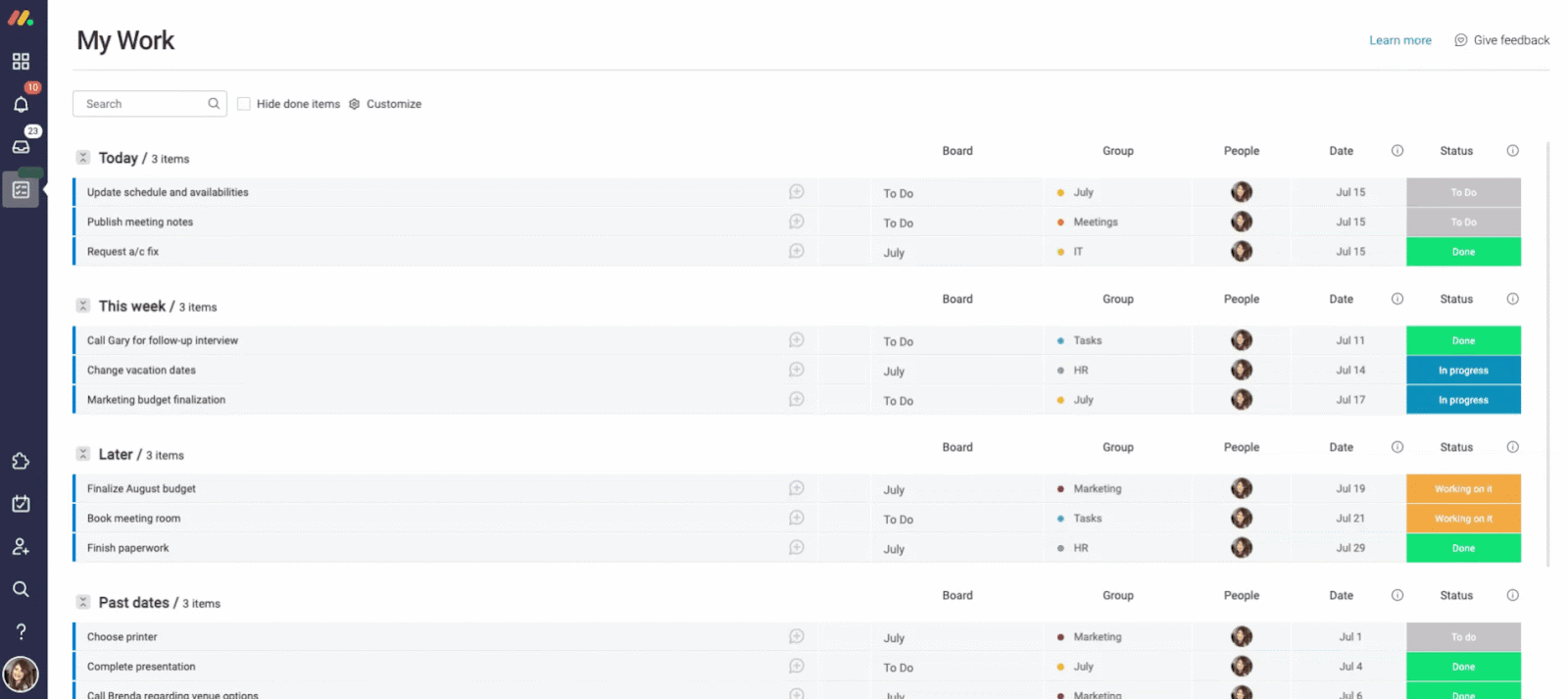Collapse the This week group
This screenshot has width=1568, height=699.
(83, 306)
